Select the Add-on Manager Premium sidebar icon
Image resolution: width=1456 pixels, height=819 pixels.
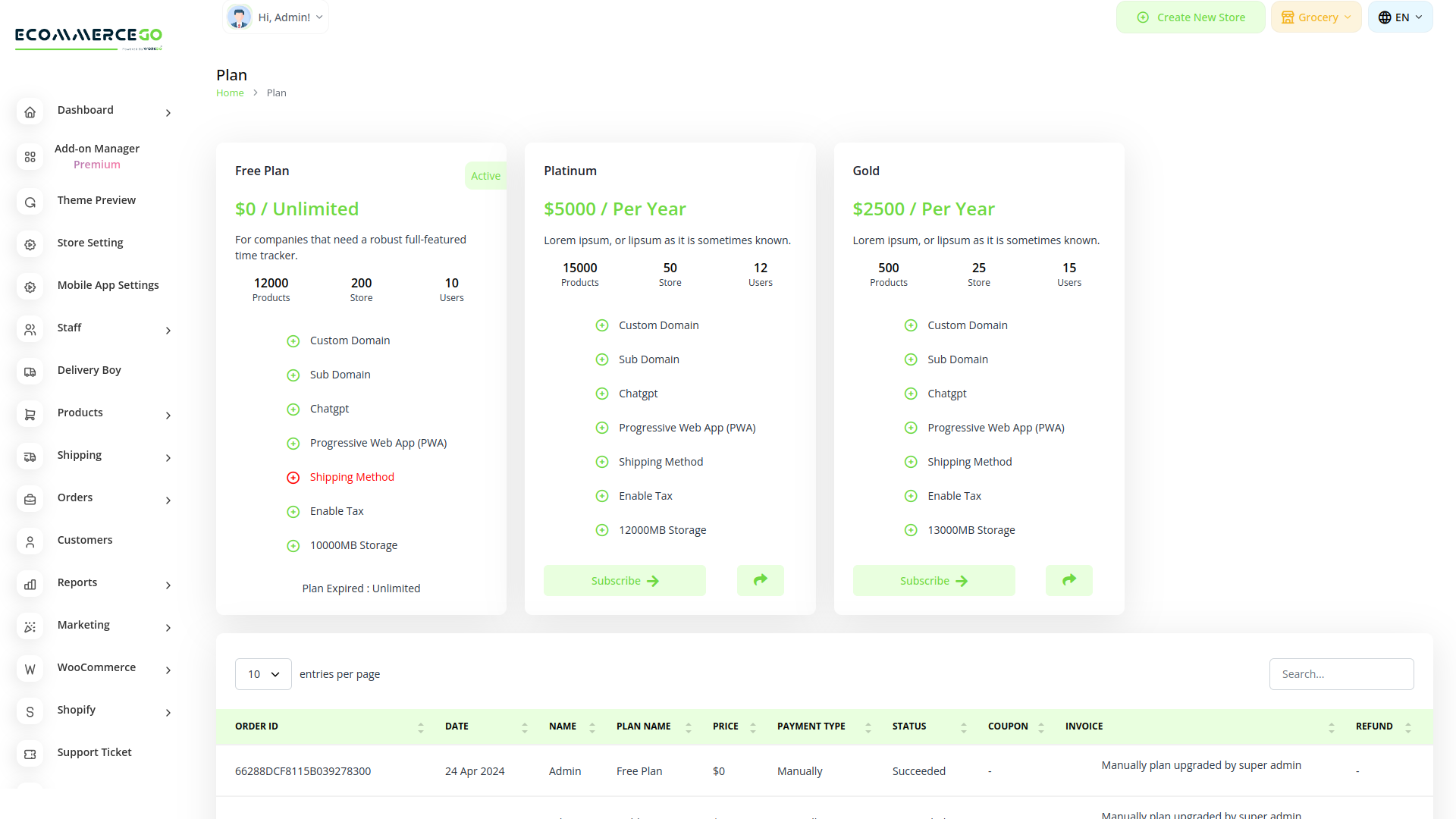pyautogui.click(x=30, y=157)
